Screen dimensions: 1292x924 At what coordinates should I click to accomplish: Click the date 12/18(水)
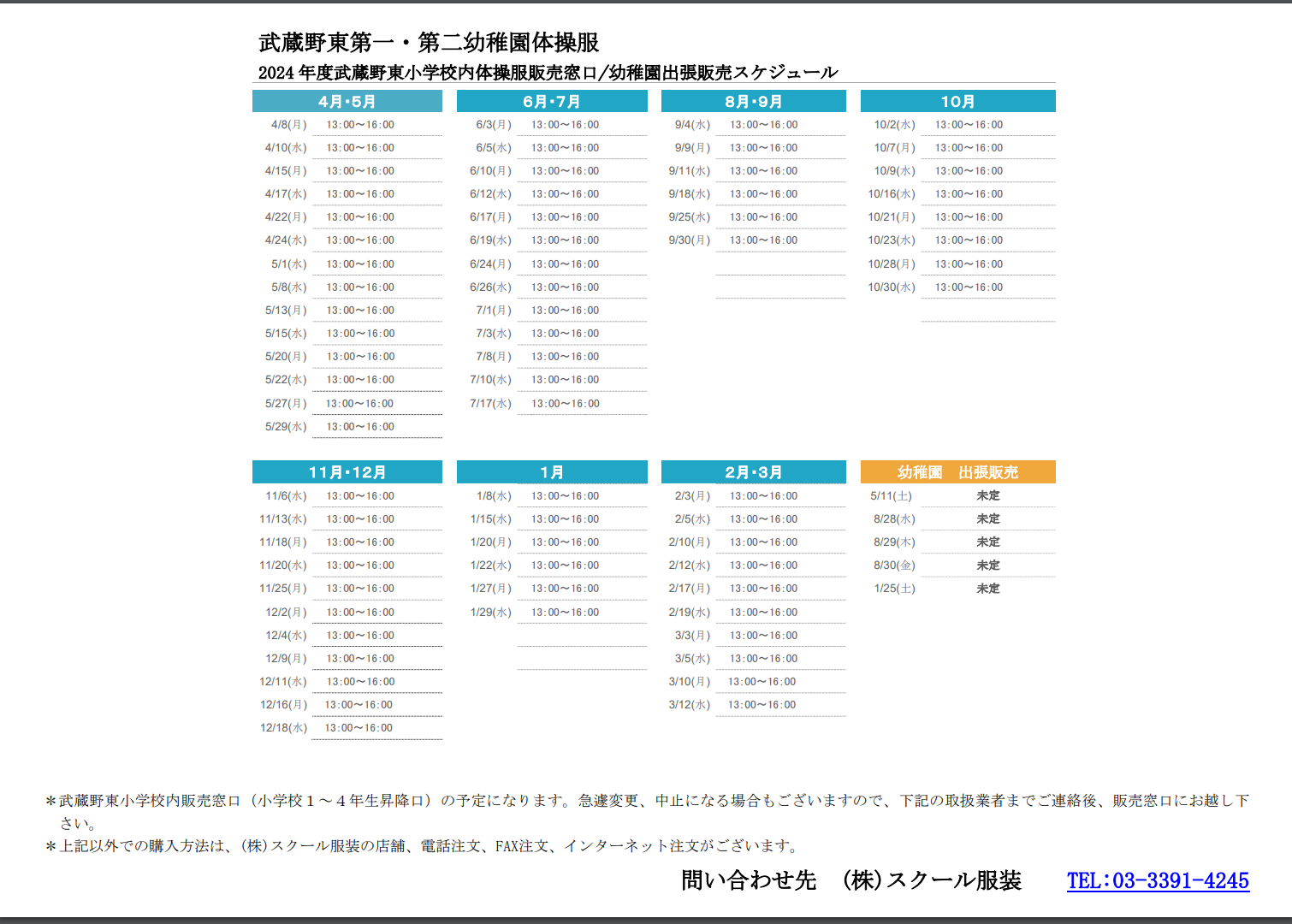tap(283, 728)
